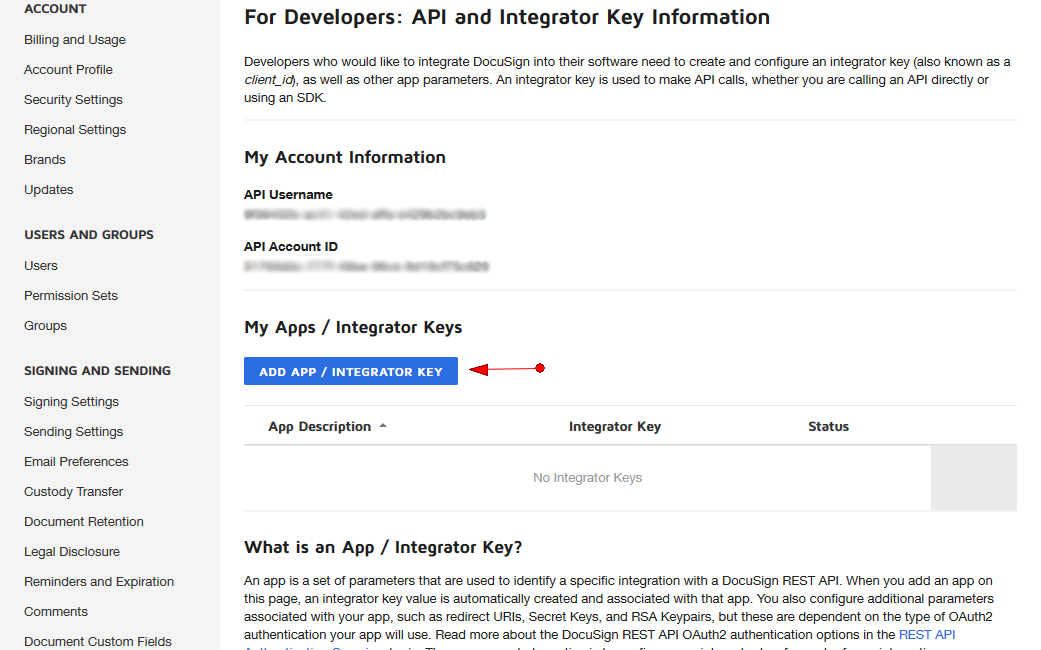Open Security Settings in sidebar
This screenshot has width=1041, height=650.
[x=73, y=100]
